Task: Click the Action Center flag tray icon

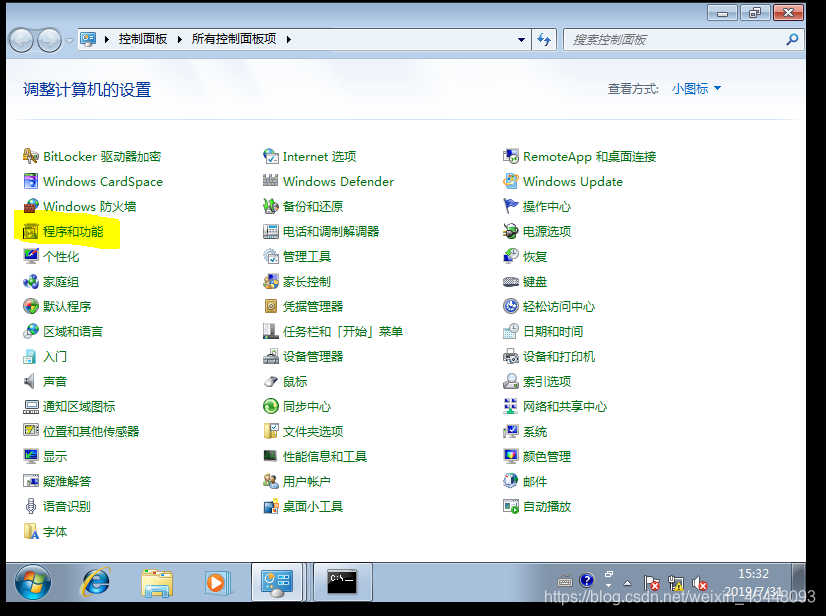Action: pos(652,583)
